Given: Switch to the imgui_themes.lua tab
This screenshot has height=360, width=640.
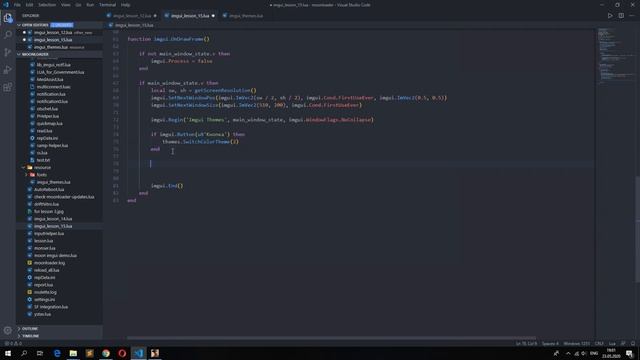Looking at the screenshot, I should (x=245, y=16).
